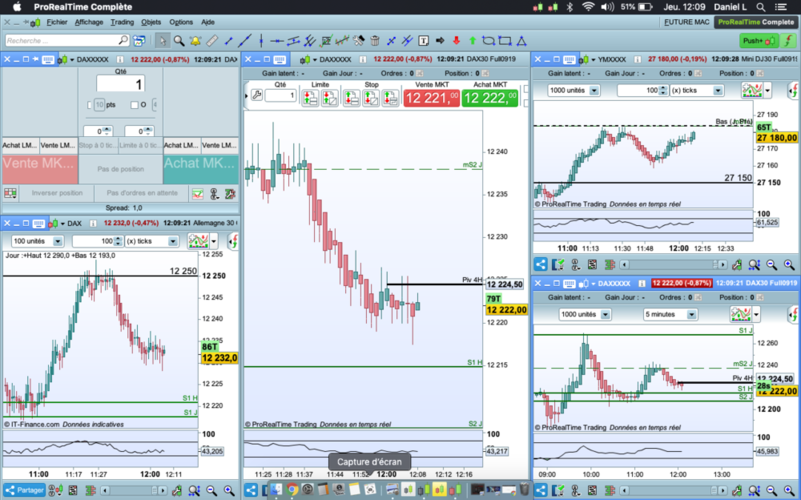The height and width of the screenshot is (500, 801).
Task: Toggle Ordres checkbox in YMXXXX window
Action: point(697,74)
